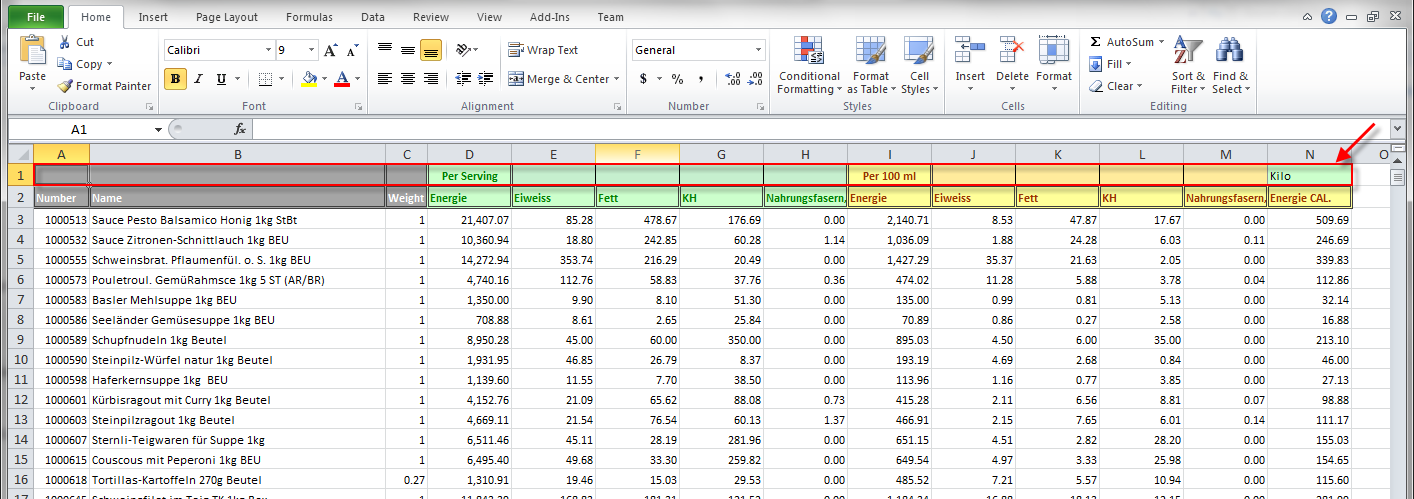Click into the formula bar
The width and height of the screenshot is (1414, 499).
pos(820,129)
